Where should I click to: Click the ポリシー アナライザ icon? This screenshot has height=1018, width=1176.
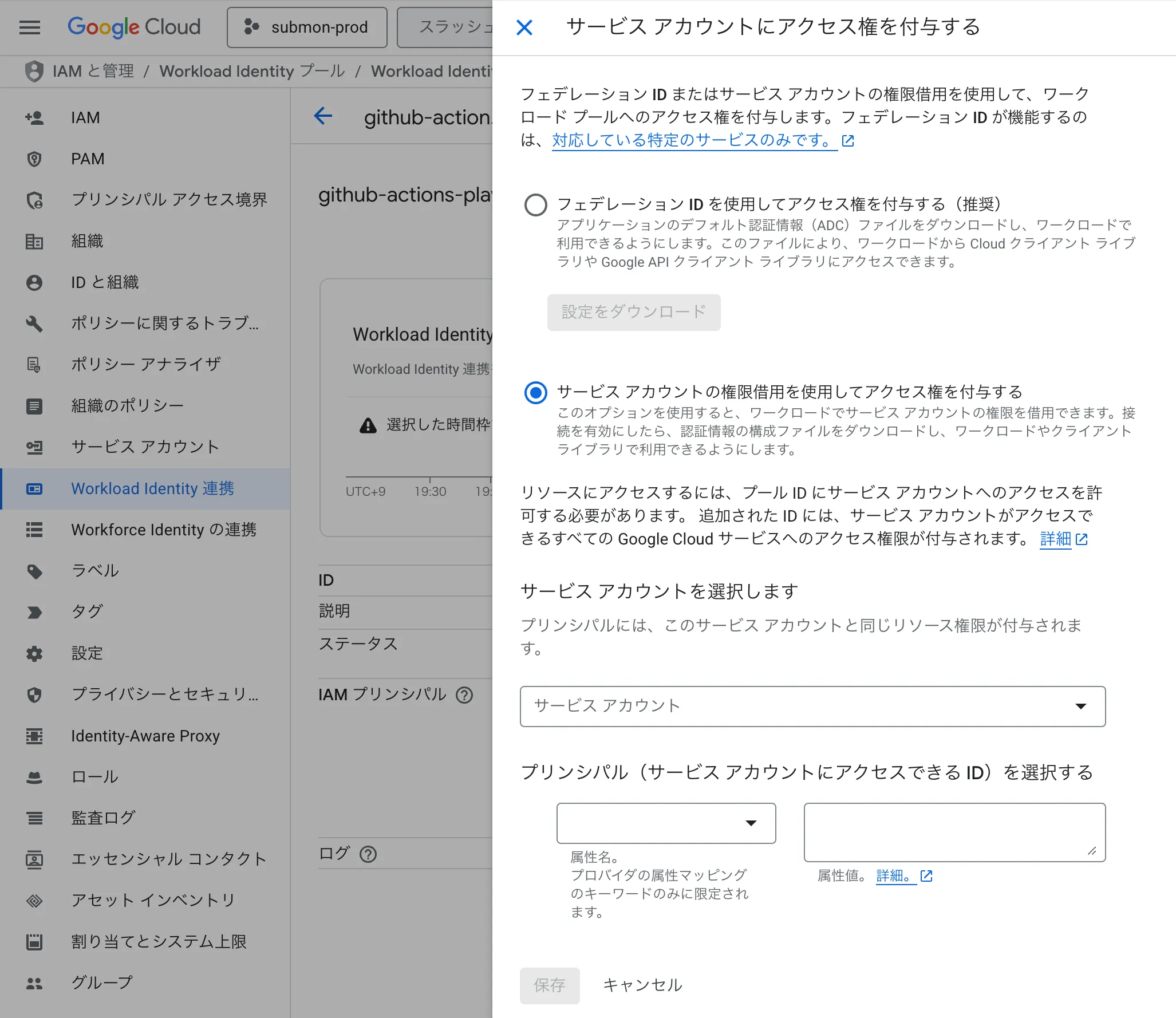34,365
